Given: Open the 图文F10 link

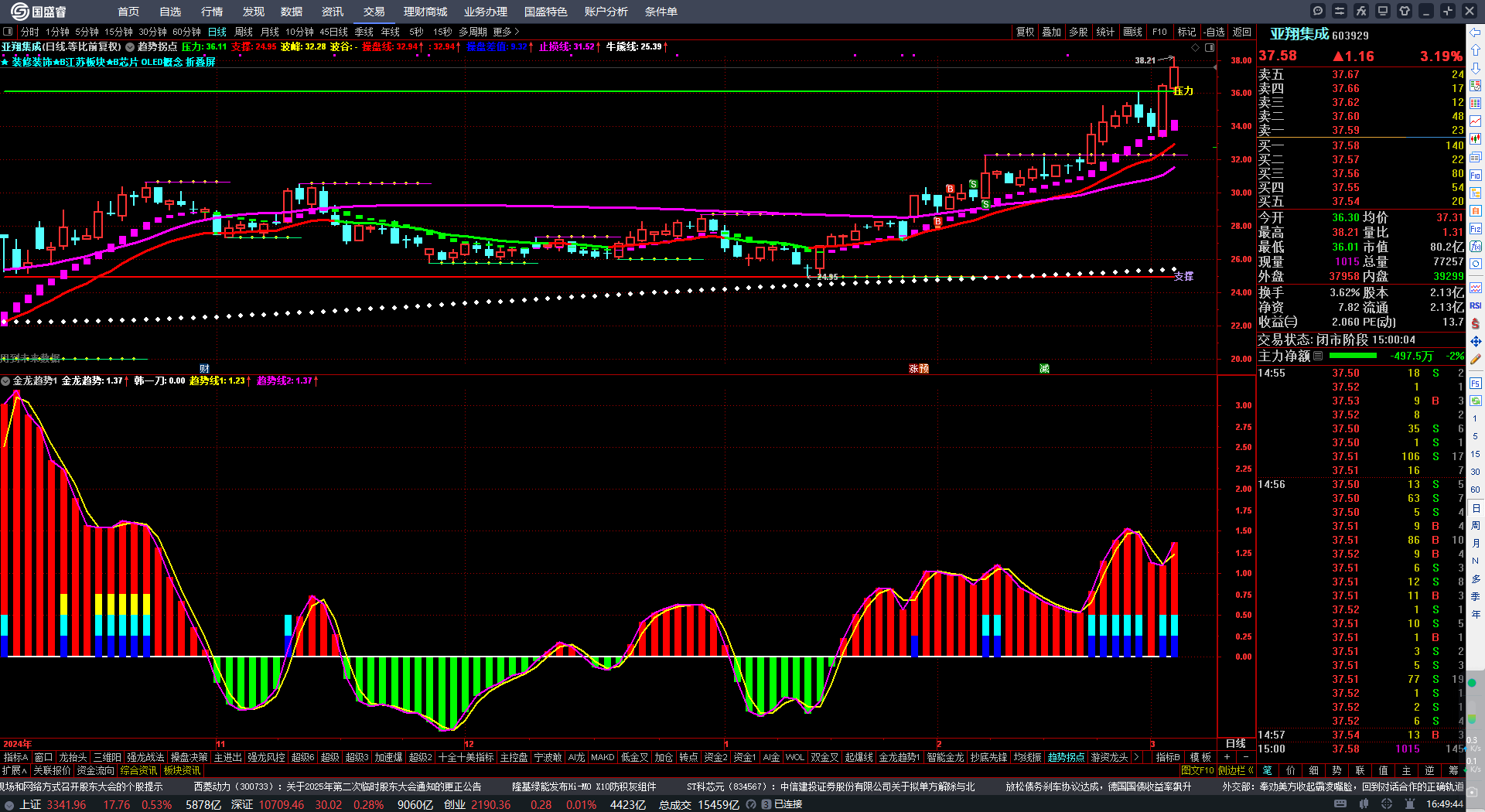Looking at the screenshot, I should click(x=1197, y=770).
